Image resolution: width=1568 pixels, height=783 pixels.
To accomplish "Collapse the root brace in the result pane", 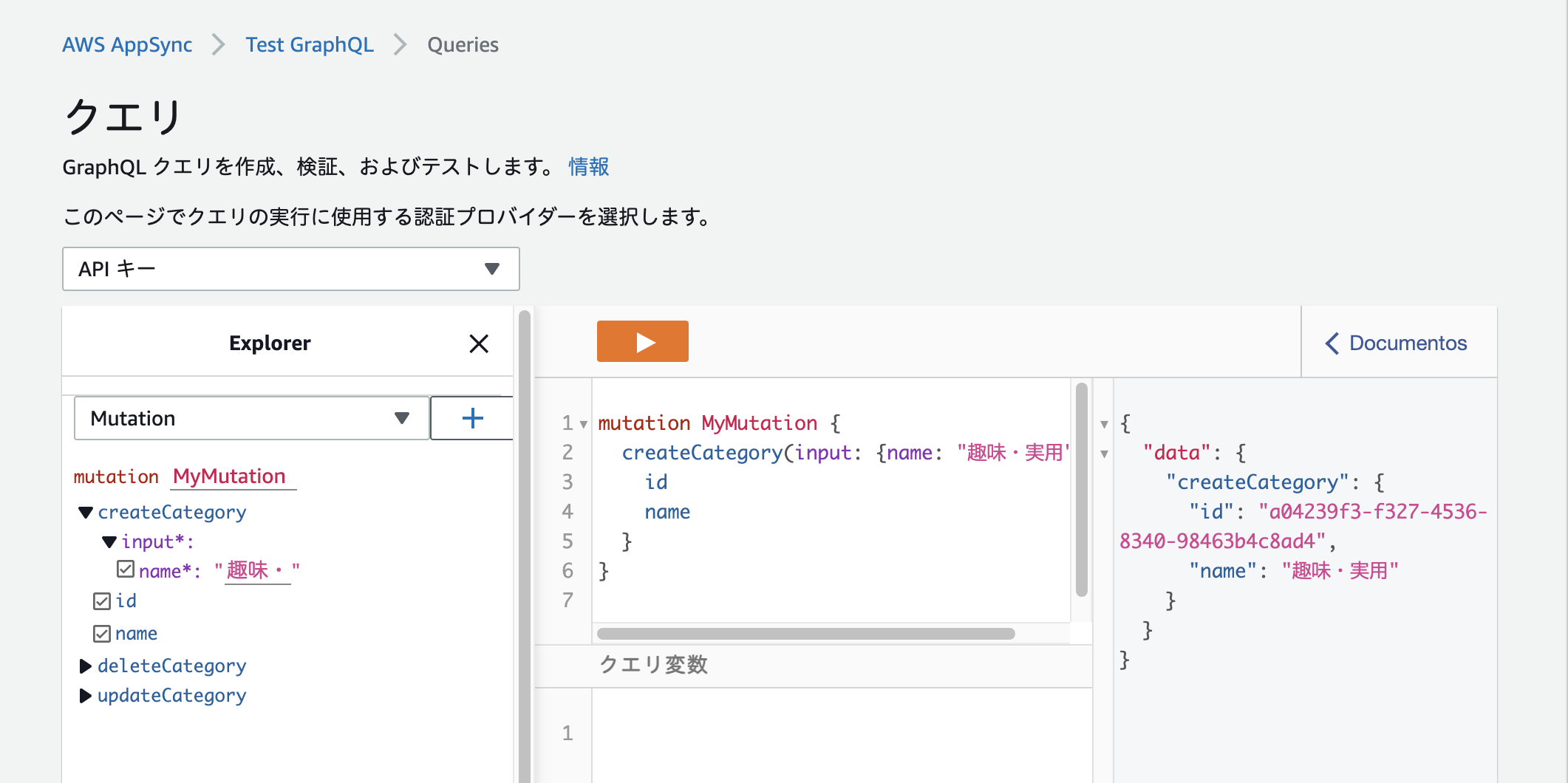I will point(1104,424).
